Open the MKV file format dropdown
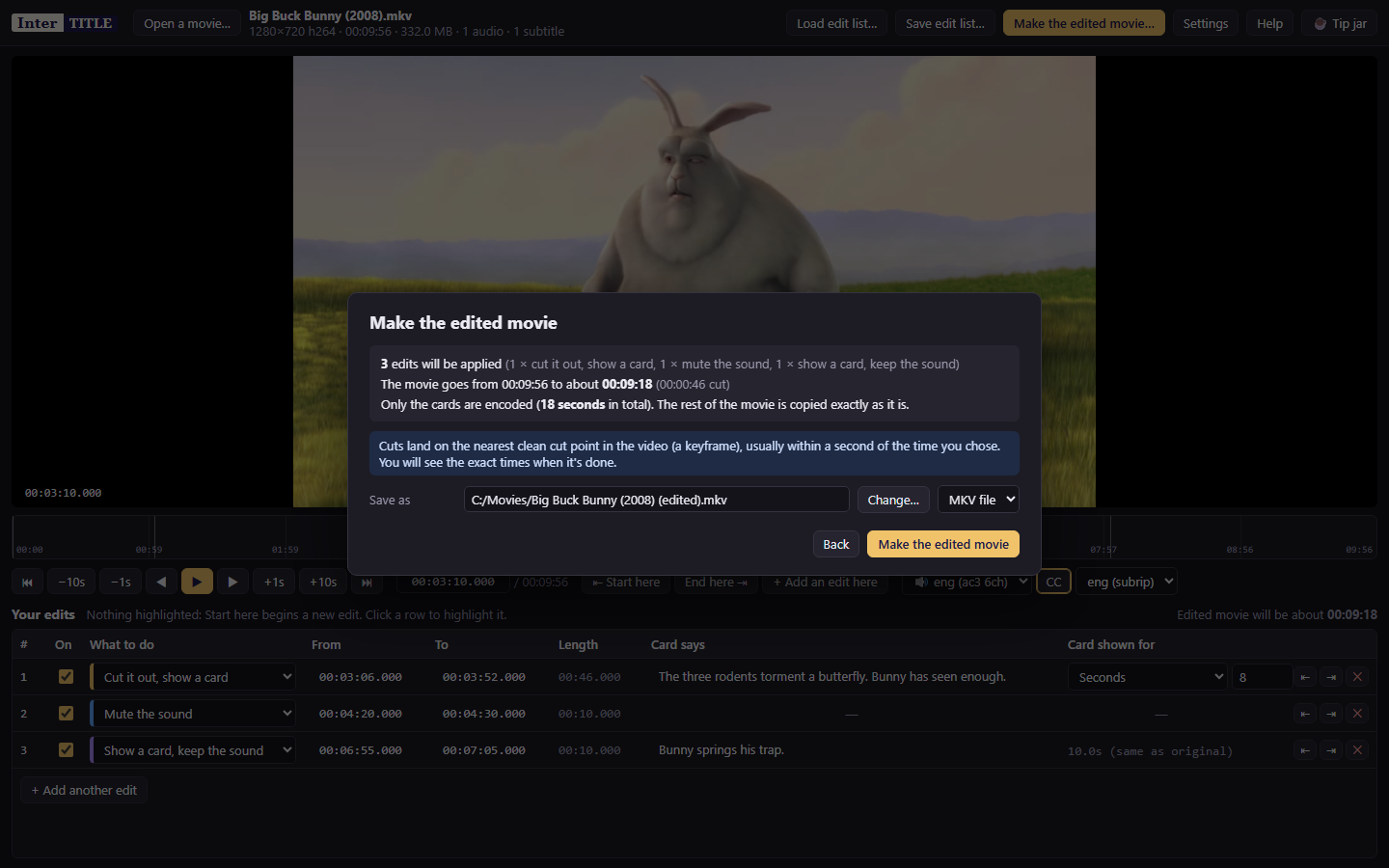 pos(978,500)
